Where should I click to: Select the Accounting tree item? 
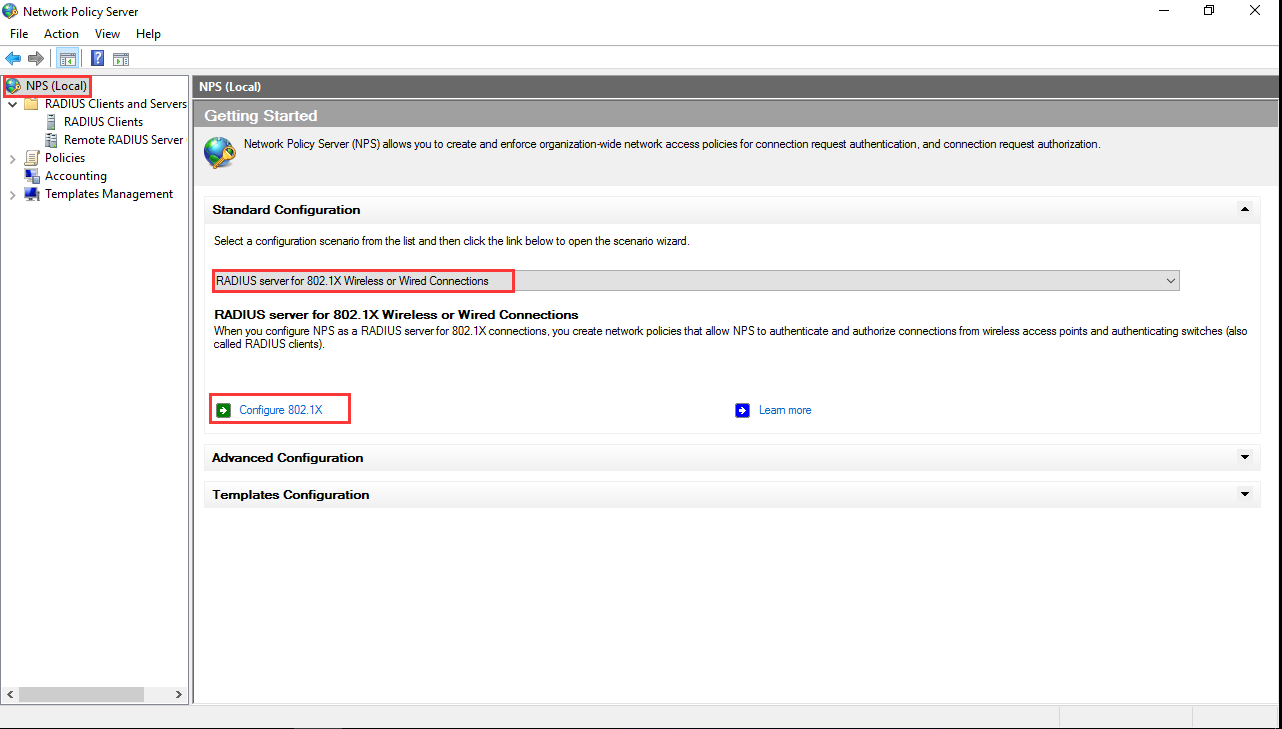(76, 176)
